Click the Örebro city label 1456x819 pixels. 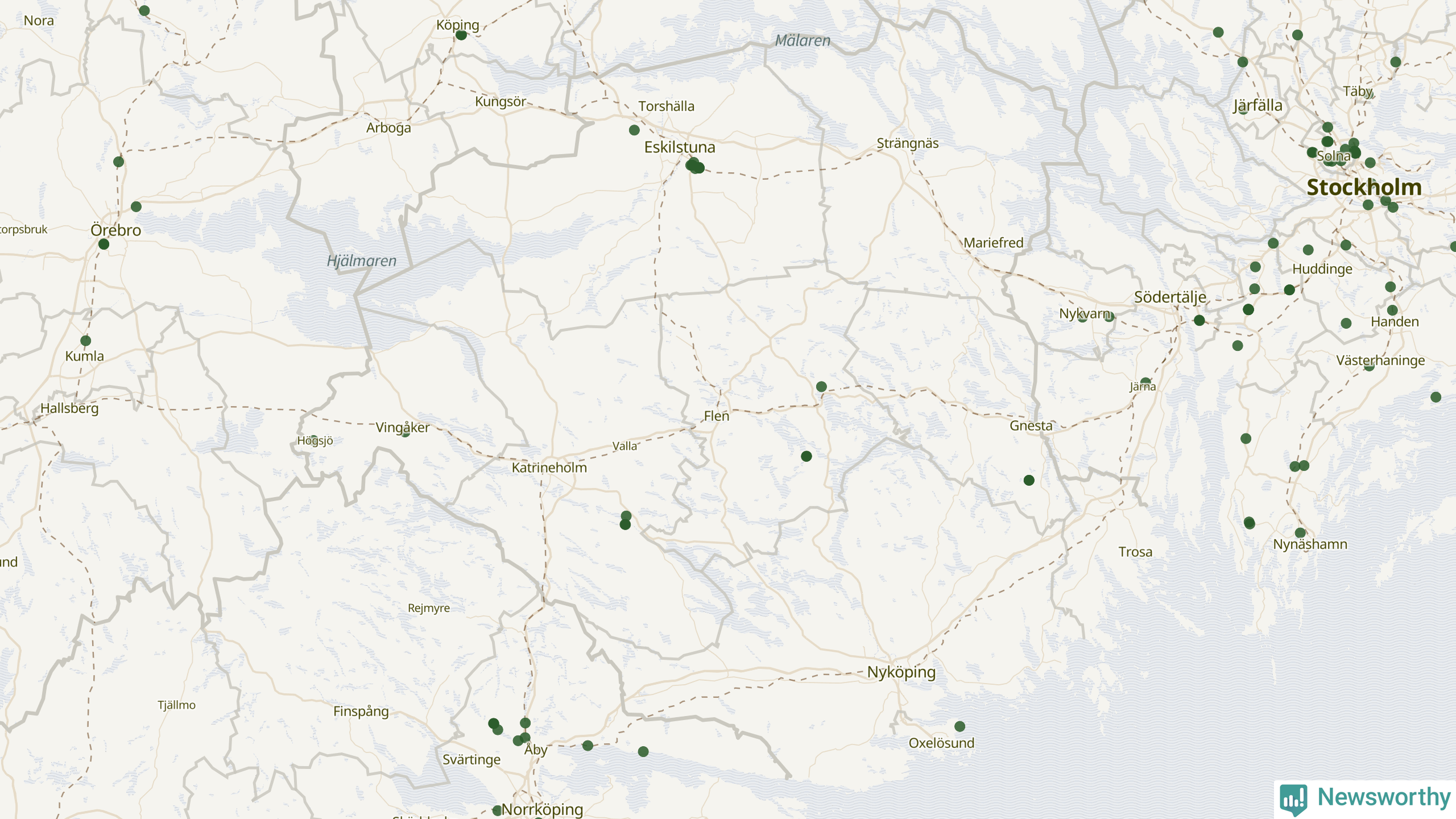pyautogui.click(x=116, y=230)
